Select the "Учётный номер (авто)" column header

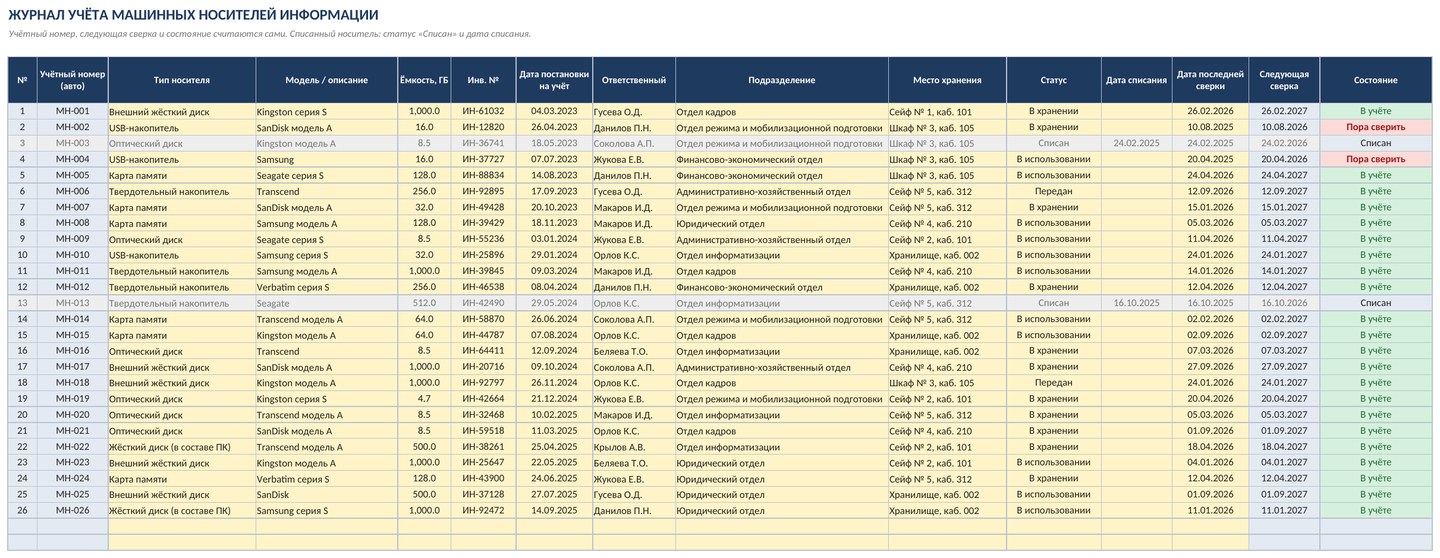pos(72,80)
